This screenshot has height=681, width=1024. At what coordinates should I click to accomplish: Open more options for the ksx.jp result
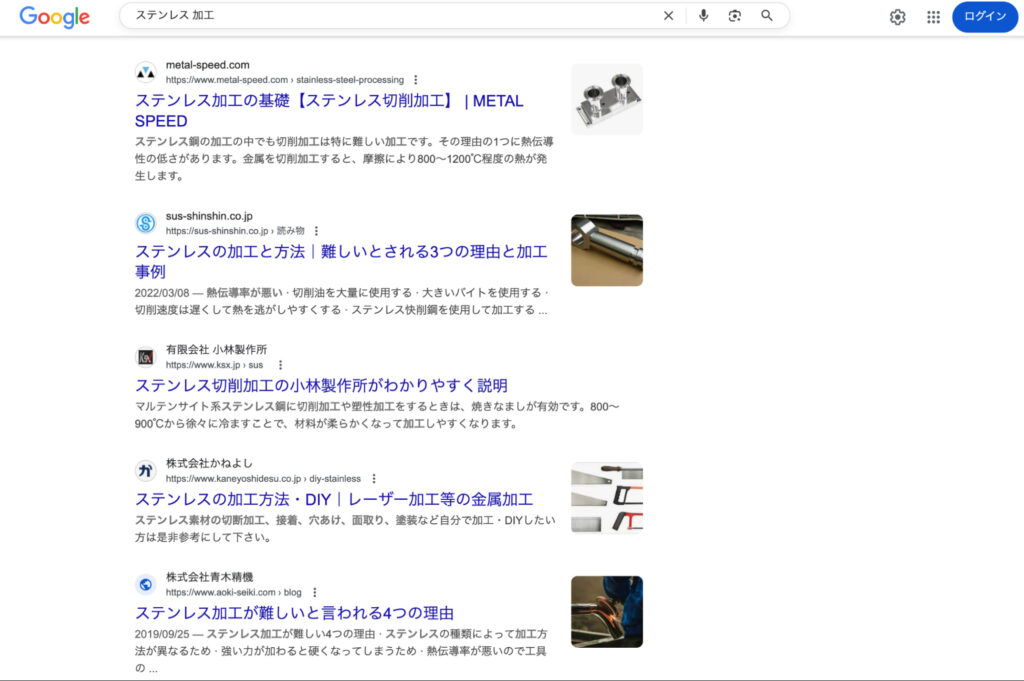(280, 365)
